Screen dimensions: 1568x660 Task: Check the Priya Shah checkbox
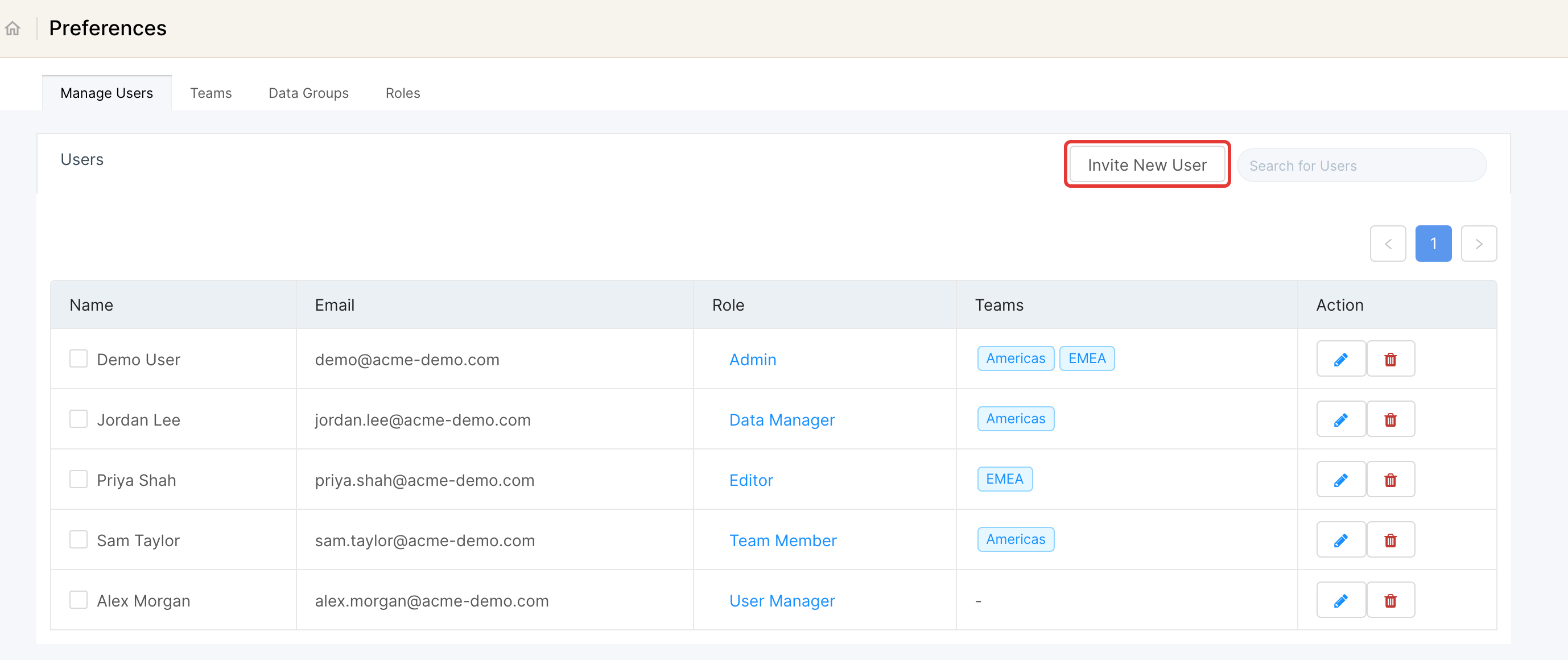[x=79, y=479]
